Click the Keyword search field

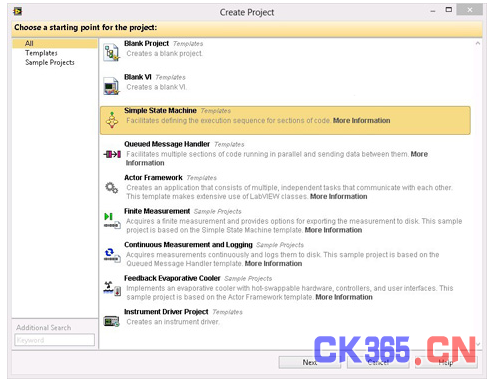pos(54,340)
